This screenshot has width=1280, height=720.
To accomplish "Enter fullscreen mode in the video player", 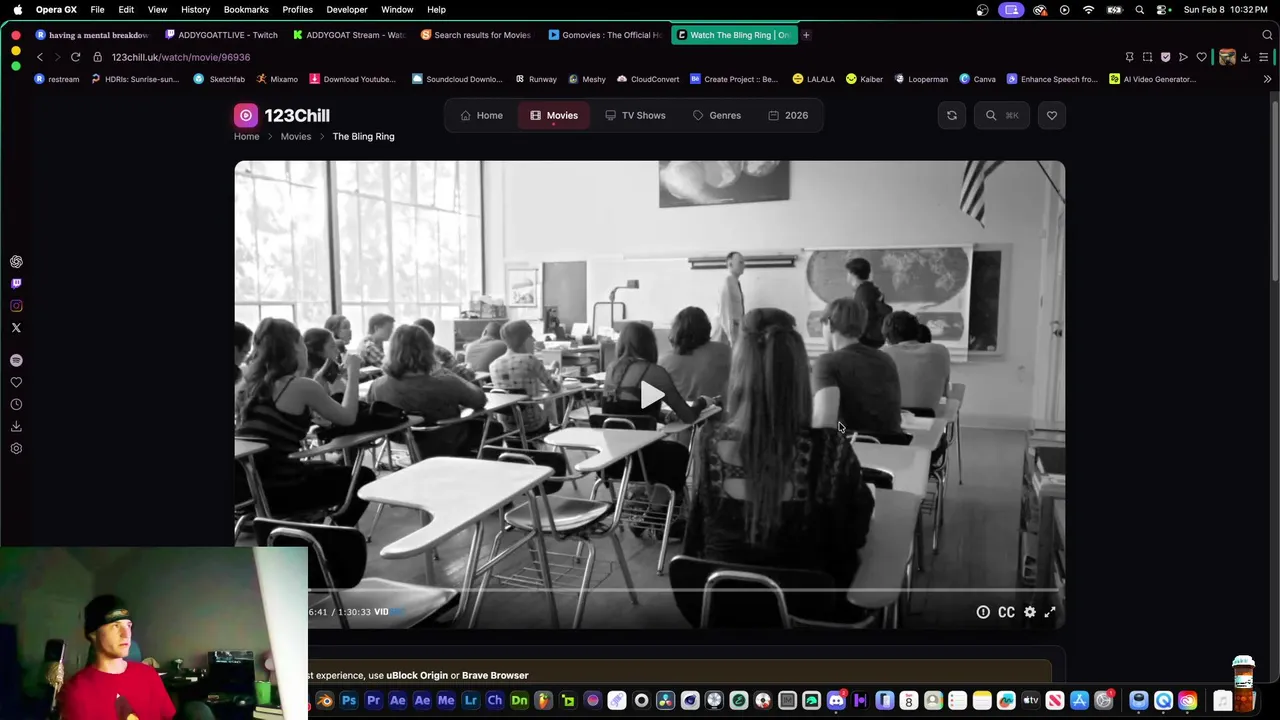I will tap(1050, 612).
